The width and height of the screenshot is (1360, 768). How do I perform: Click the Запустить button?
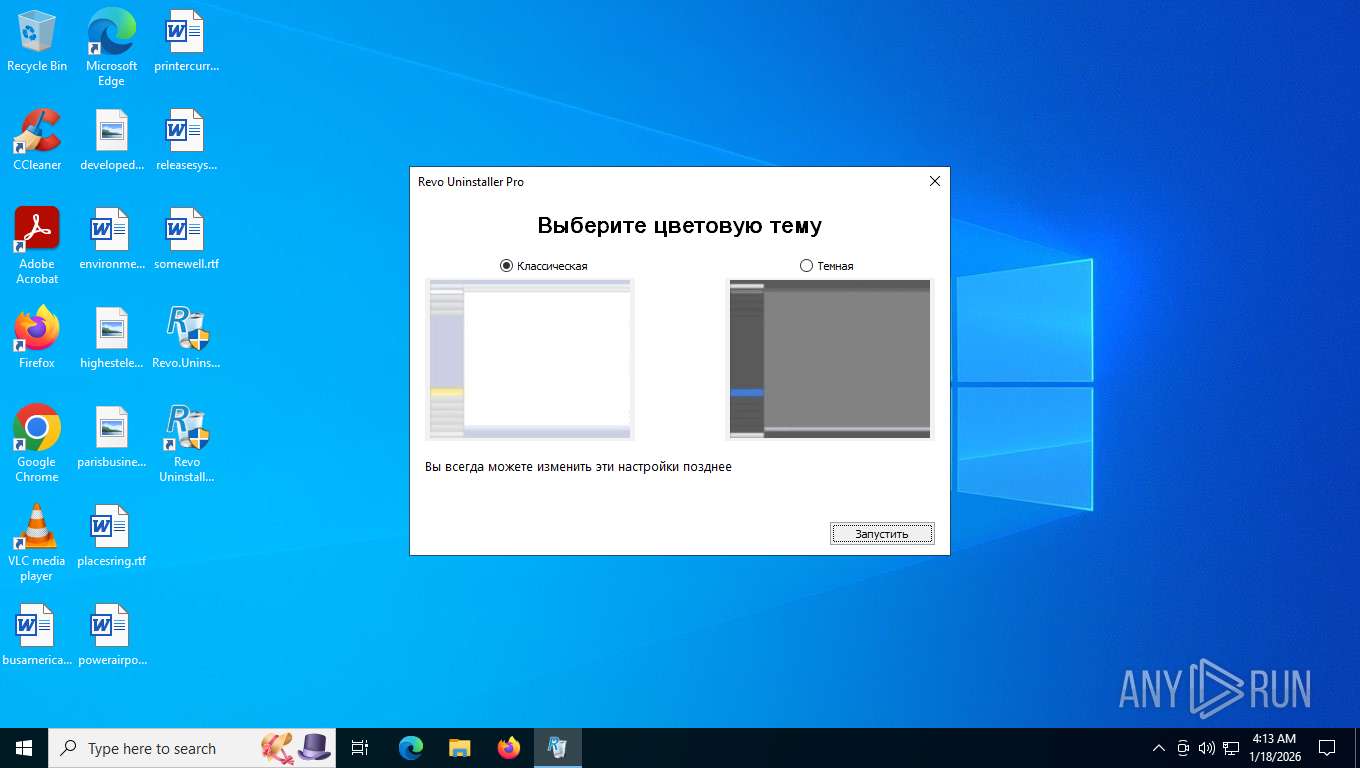(x=882, y=534)
